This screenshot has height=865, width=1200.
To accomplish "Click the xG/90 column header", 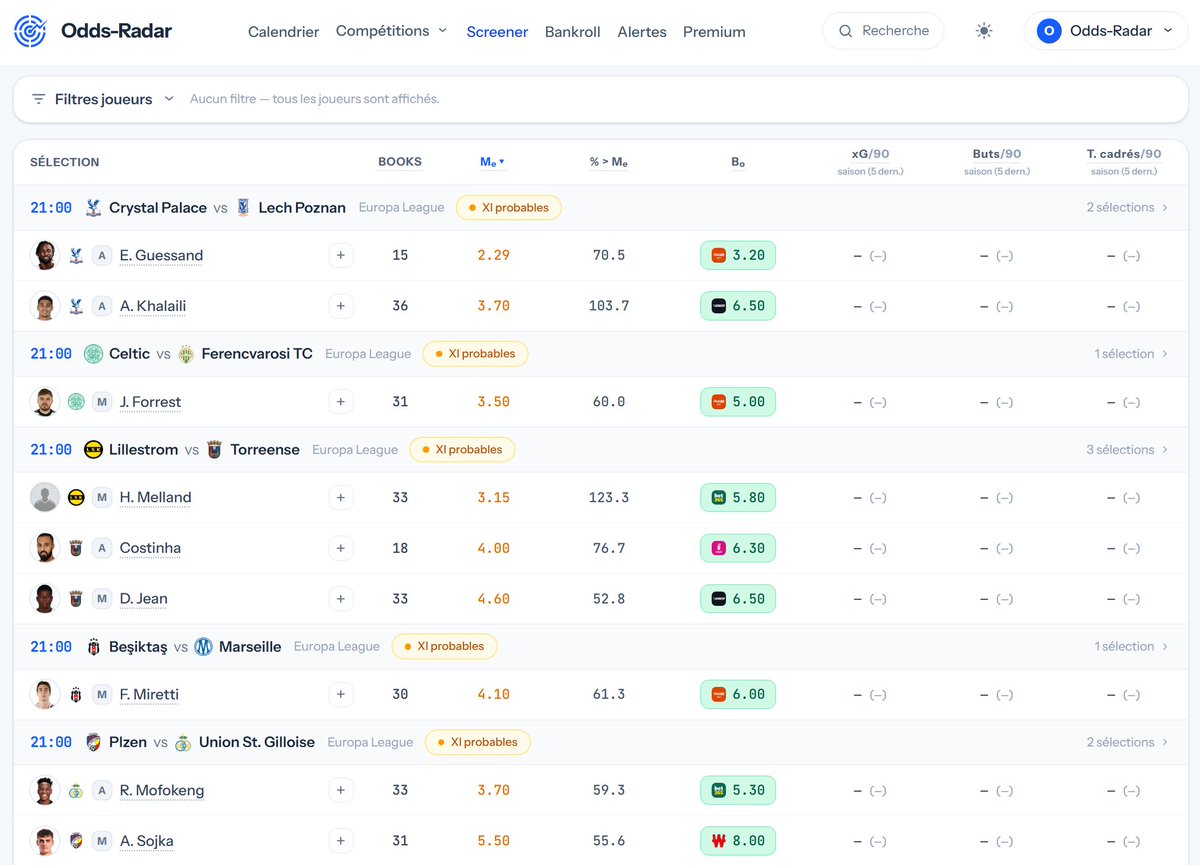I will (x=870, y=154).
